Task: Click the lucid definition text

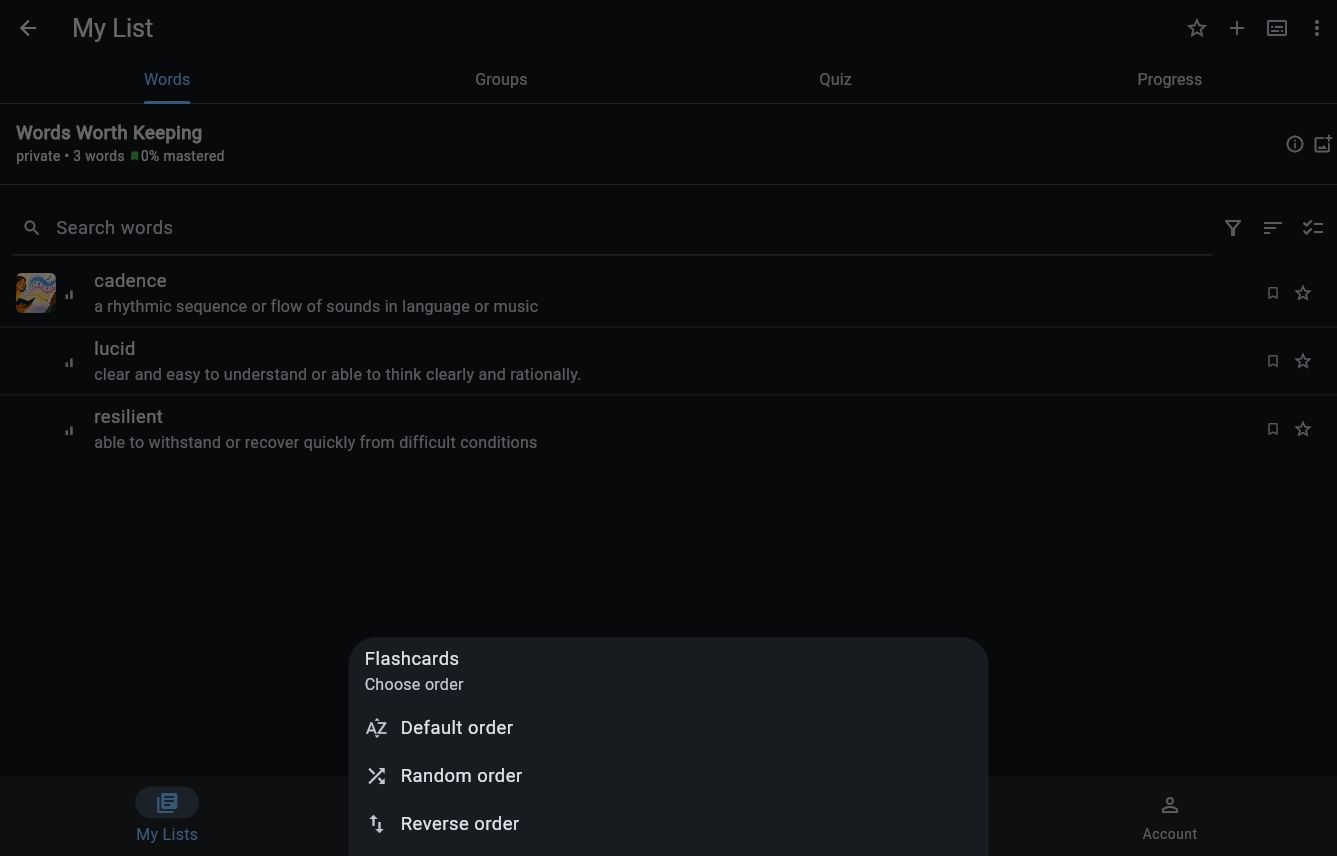Action: pos(337,374)
